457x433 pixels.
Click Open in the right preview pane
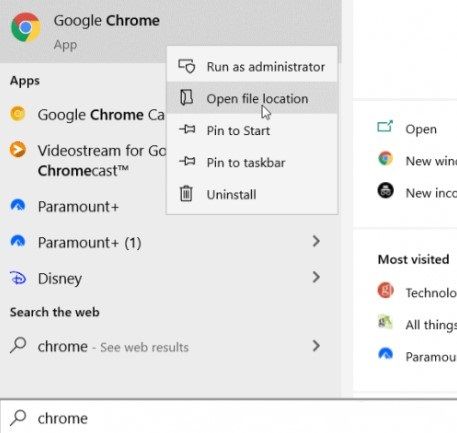[x=421, y=129]
